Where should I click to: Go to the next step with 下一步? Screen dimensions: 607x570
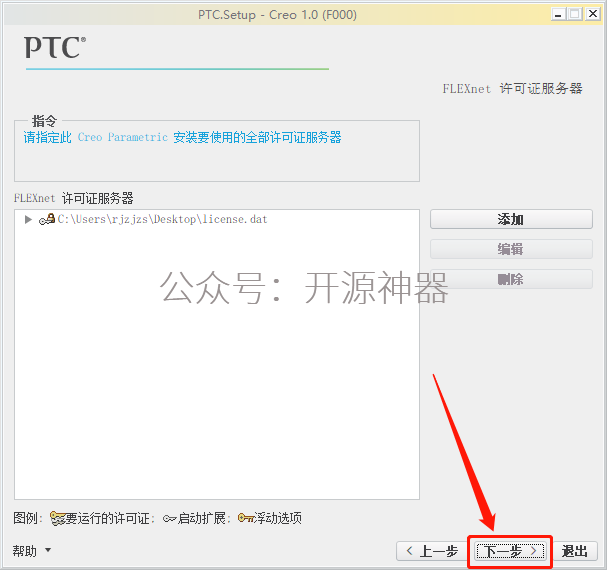510,551
